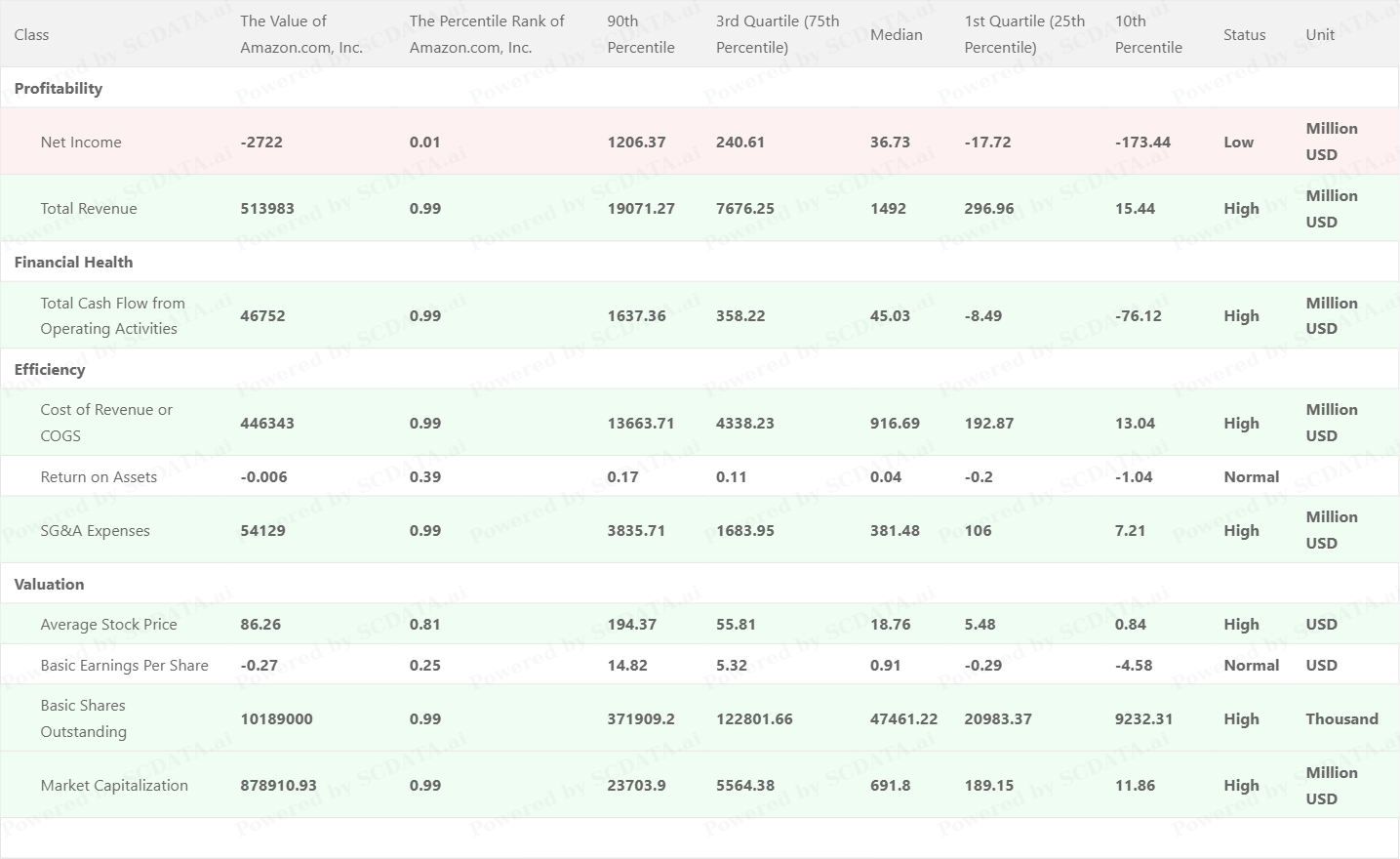The width and height of the screenshot is (1400, 859).
Task: Click the Unit column header
Action: pos(1320,34)
